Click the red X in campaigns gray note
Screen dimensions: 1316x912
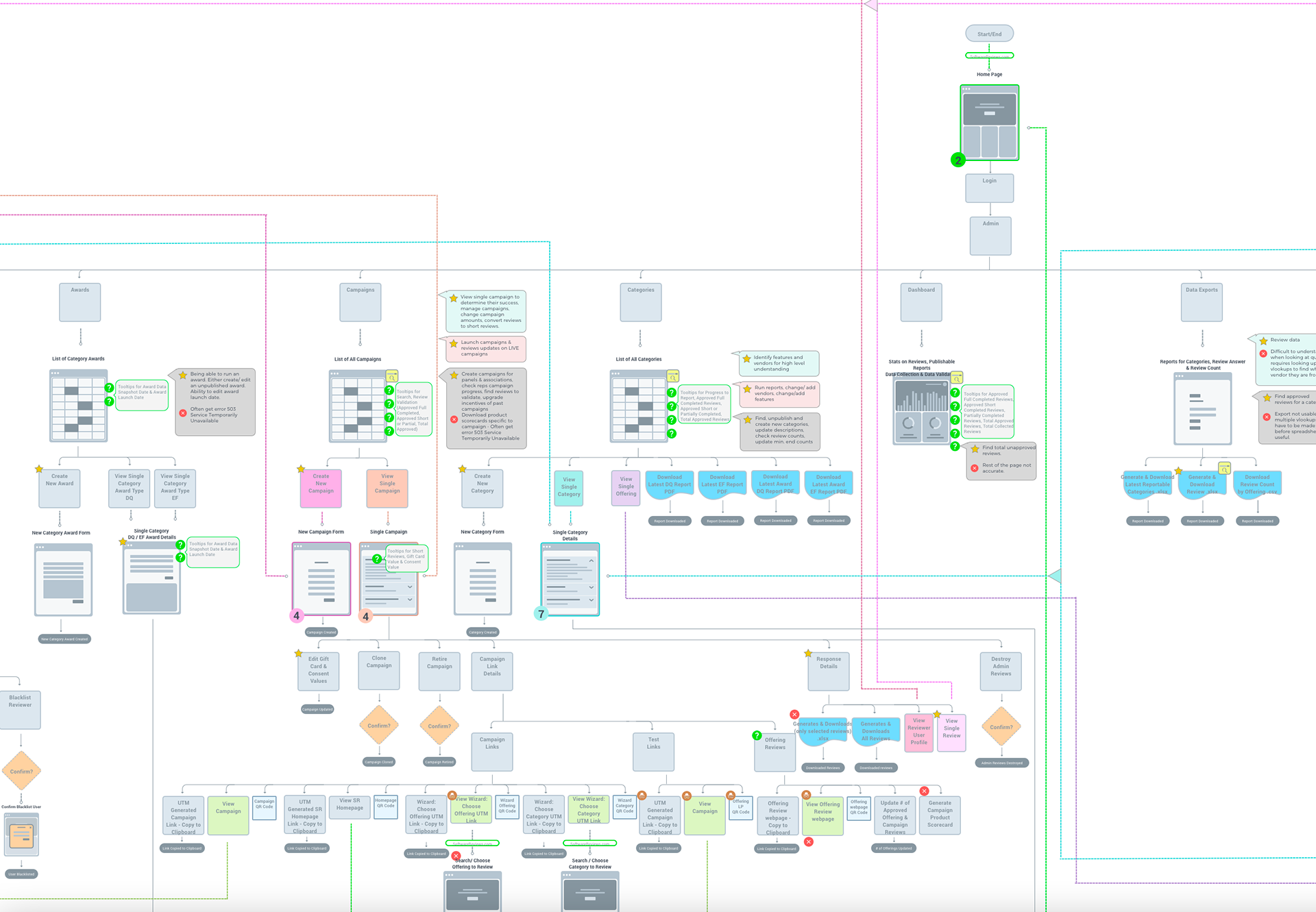(454, 419)
